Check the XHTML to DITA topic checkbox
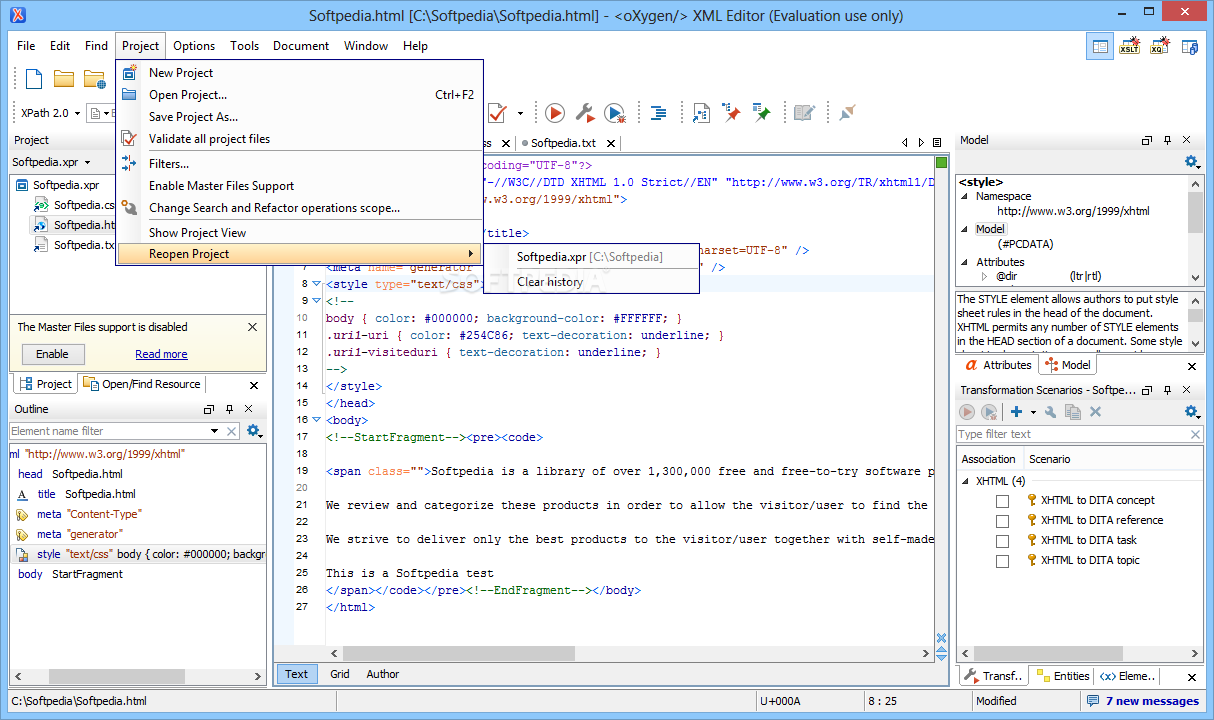The width and height of the screenshot is (1214, 720). click(x=1002, y=561)
